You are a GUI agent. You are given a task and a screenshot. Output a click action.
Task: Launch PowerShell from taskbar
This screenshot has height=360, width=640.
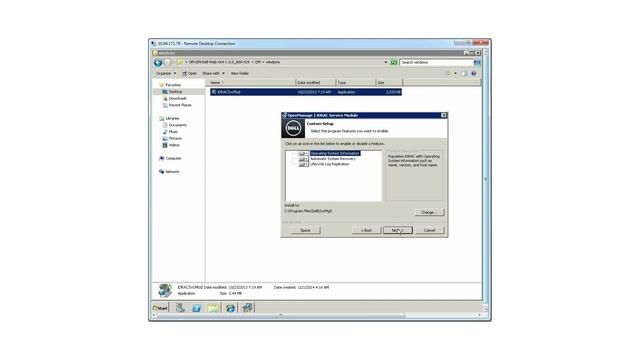tap(196, 308)
